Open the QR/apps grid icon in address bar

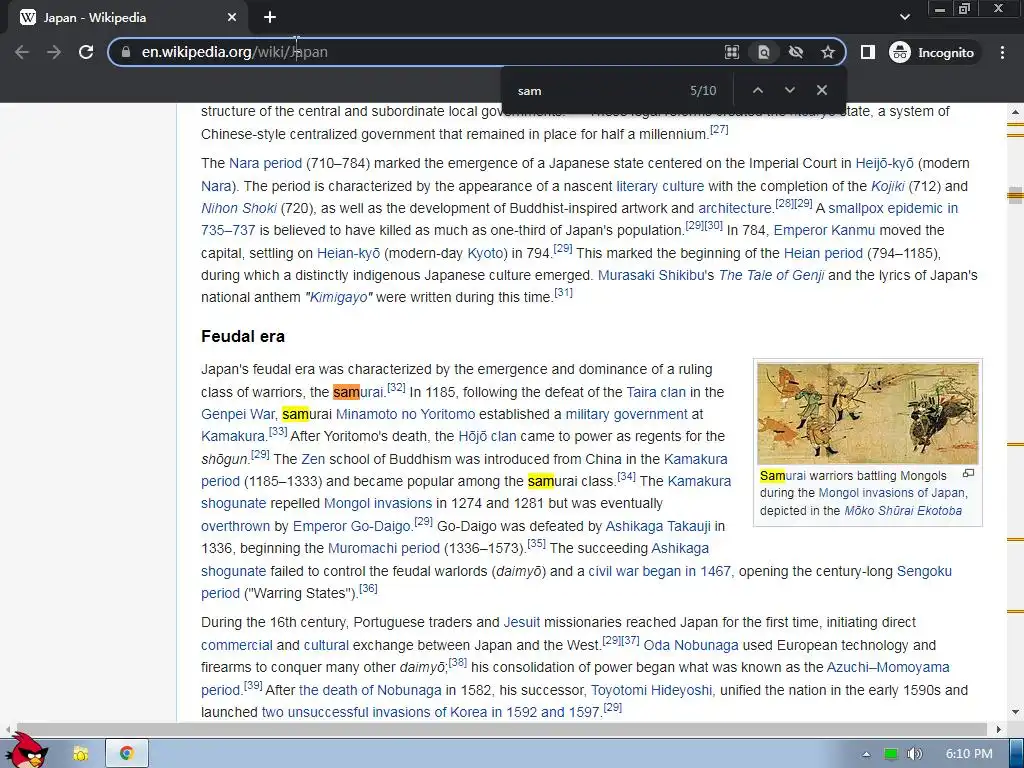click(732, 52)
